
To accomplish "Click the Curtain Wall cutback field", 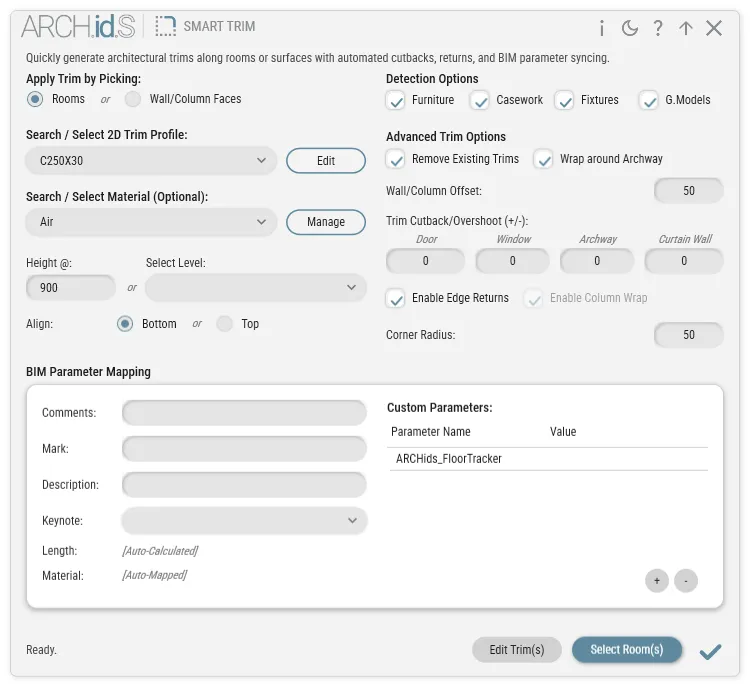I will tap(684, 261).
